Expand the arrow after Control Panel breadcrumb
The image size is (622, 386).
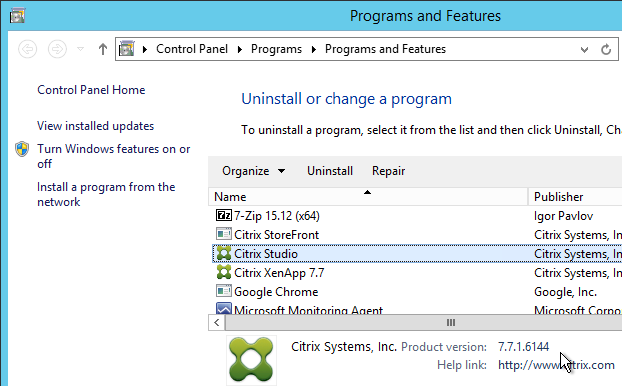240,49
